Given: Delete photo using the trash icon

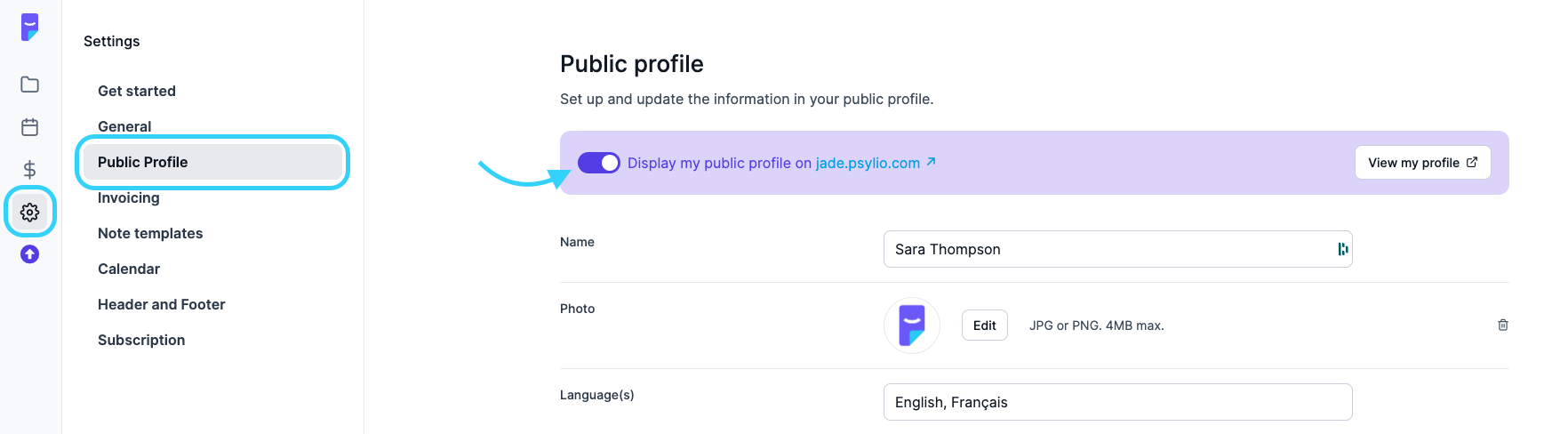Looking at the screenshot, I should pyautogui.click(x=1503, y=325).
